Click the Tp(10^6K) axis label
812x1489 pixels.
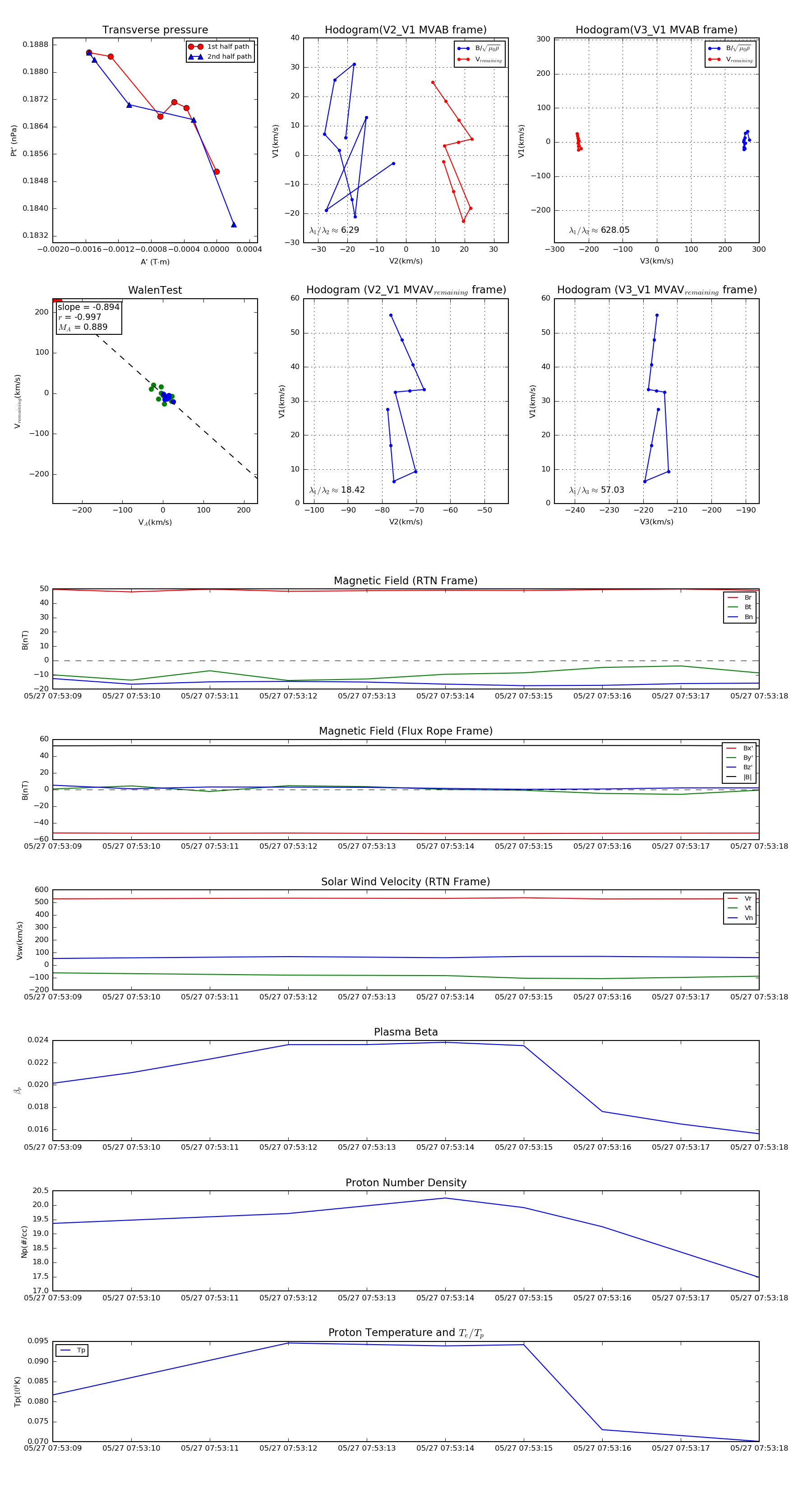17,1392
